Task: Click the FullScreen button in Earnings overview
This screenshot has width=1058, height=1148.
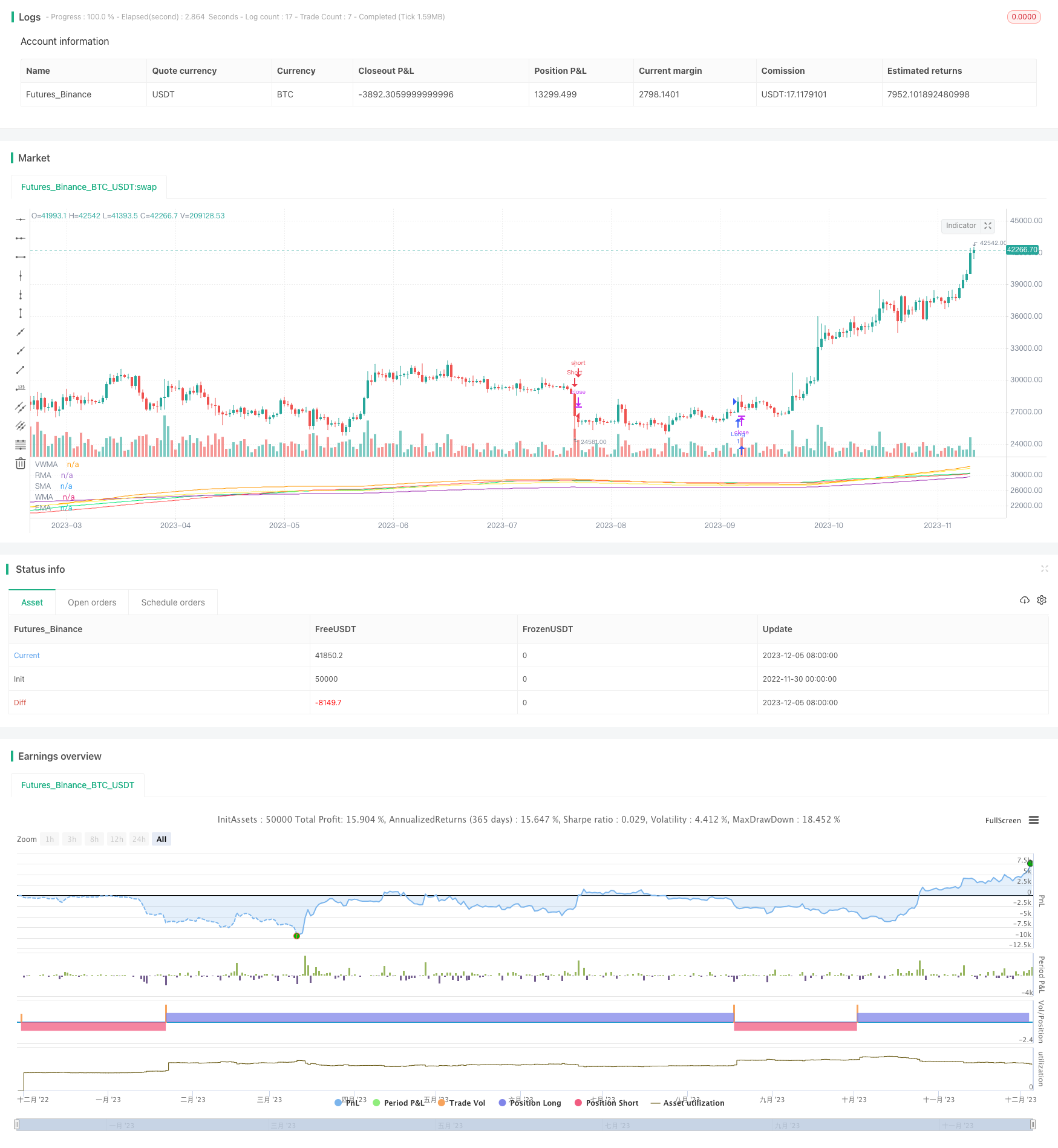Action: pos(1003,821)
